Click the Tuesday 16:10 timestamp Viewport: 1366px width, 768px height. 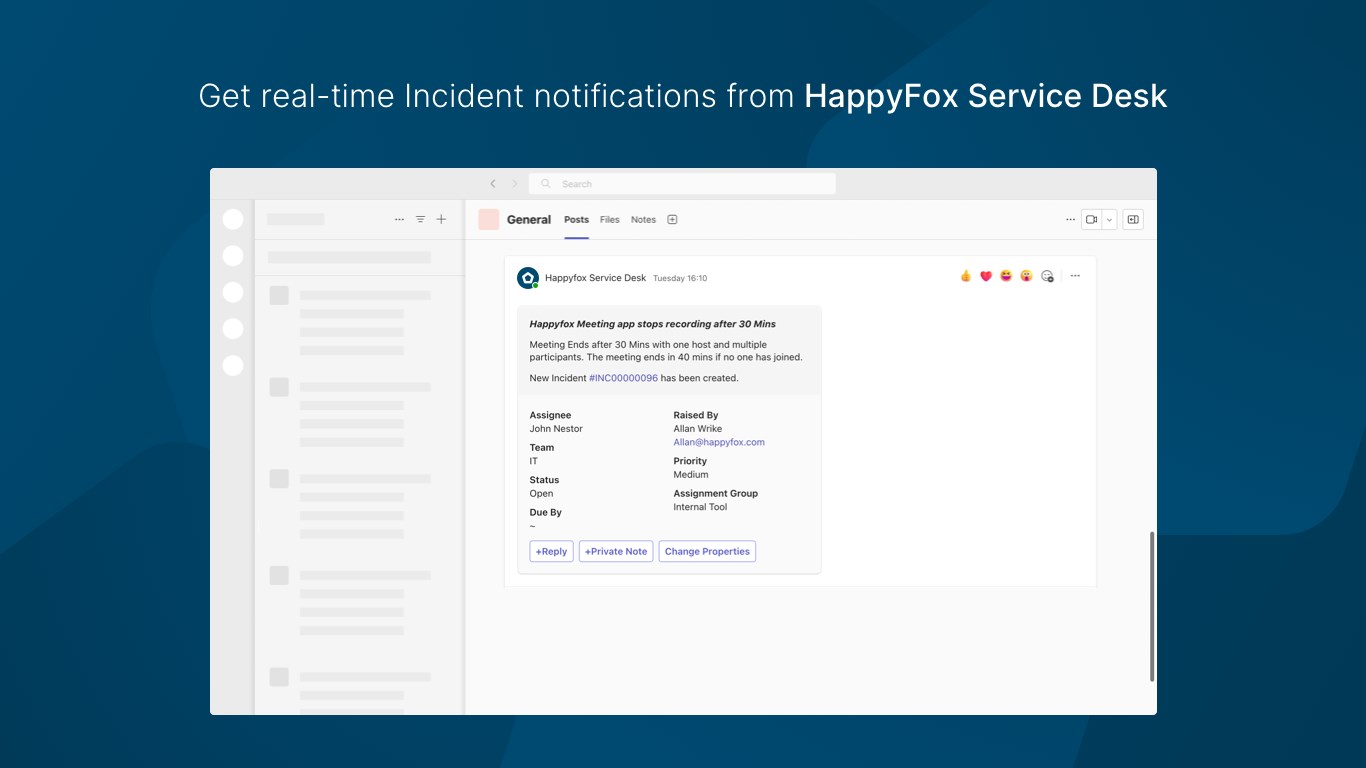click(x=680, y=278)
